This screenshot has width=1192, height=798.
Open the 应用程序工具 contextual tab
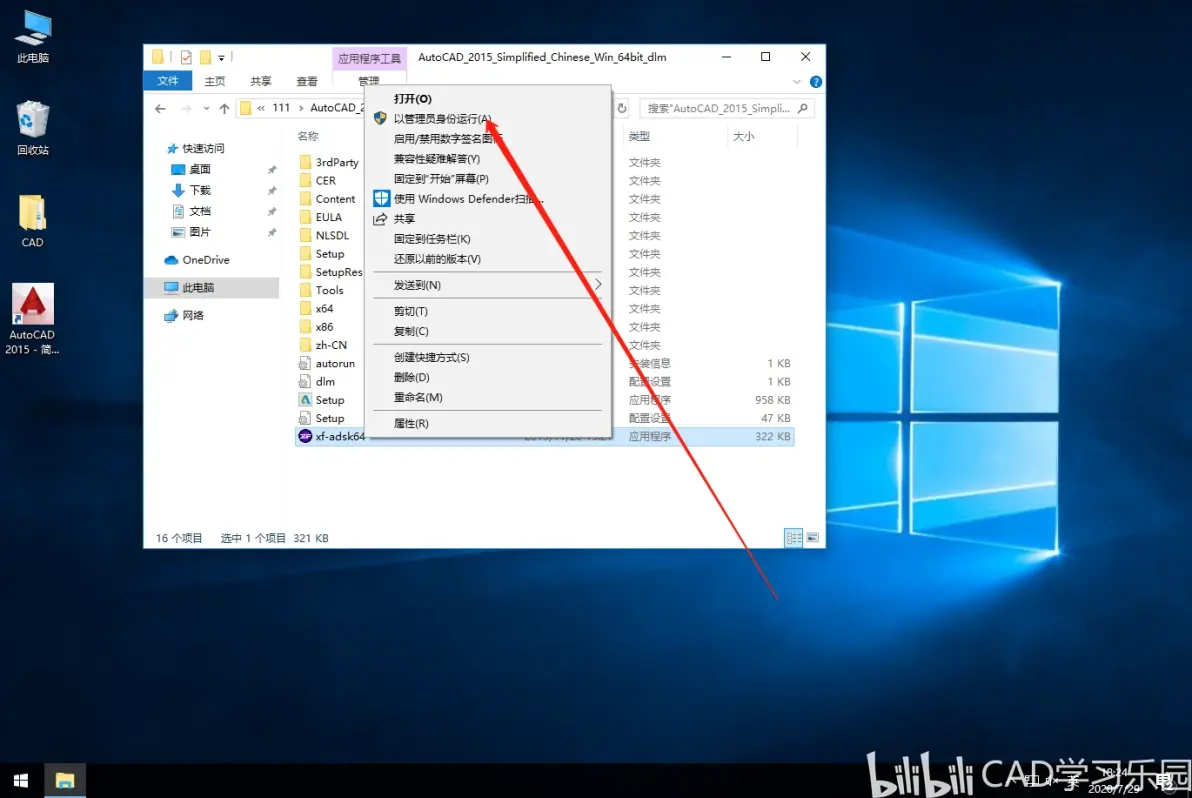(x=369, y=58)
